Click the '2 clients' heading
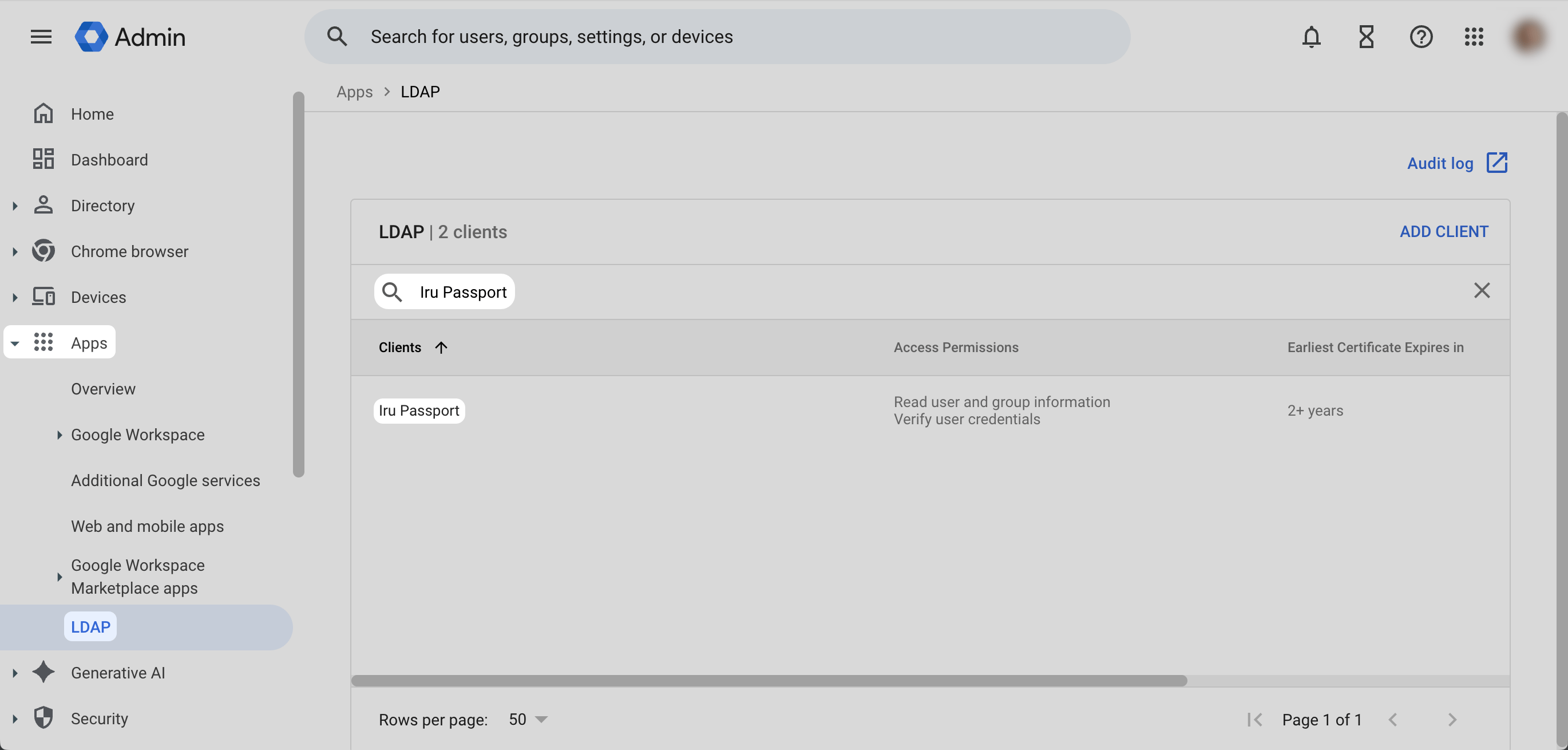 pyautogui.click(x=472, y=231)
